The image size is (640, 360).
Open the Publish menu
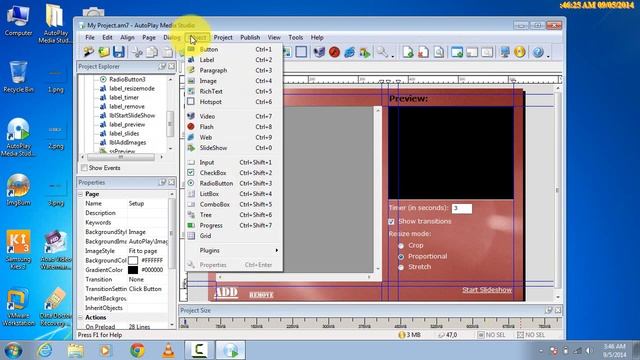tap(250, 37)
